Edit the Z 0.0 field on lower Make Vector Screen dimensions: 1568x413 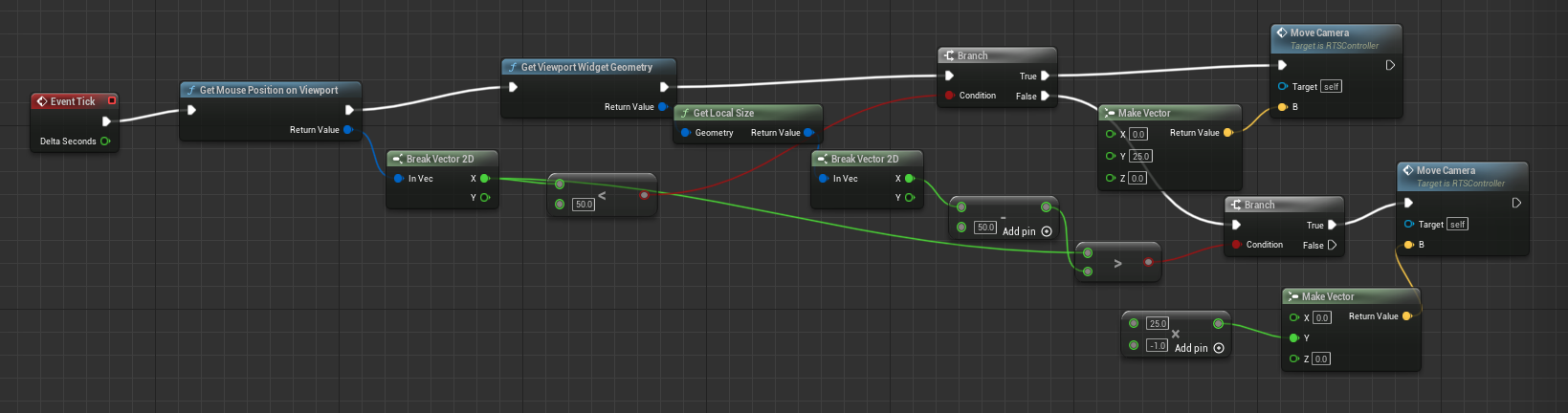click(x=1321, y=359)
